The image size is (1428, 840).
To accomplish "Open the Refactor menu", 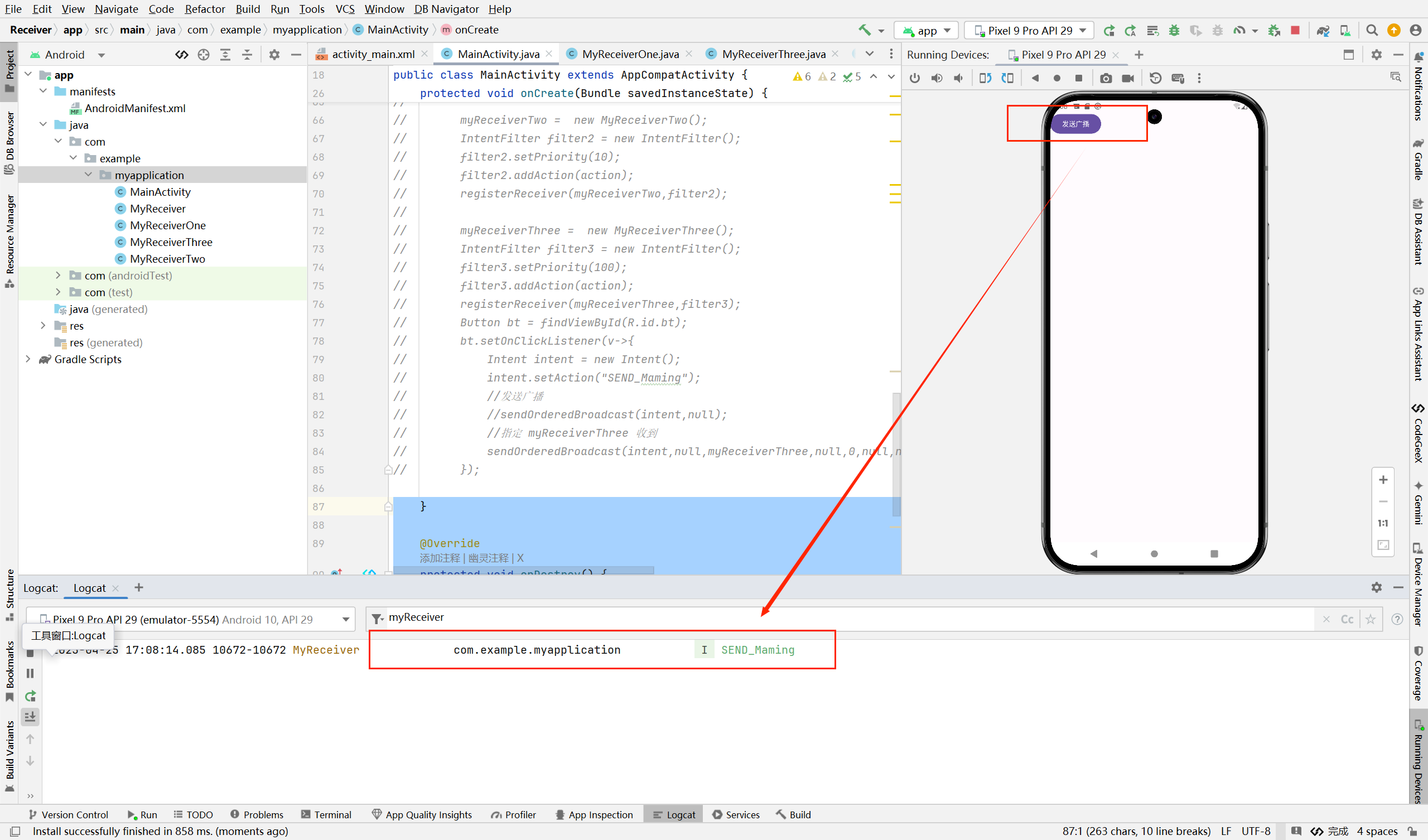I will (x=205, y=9).
